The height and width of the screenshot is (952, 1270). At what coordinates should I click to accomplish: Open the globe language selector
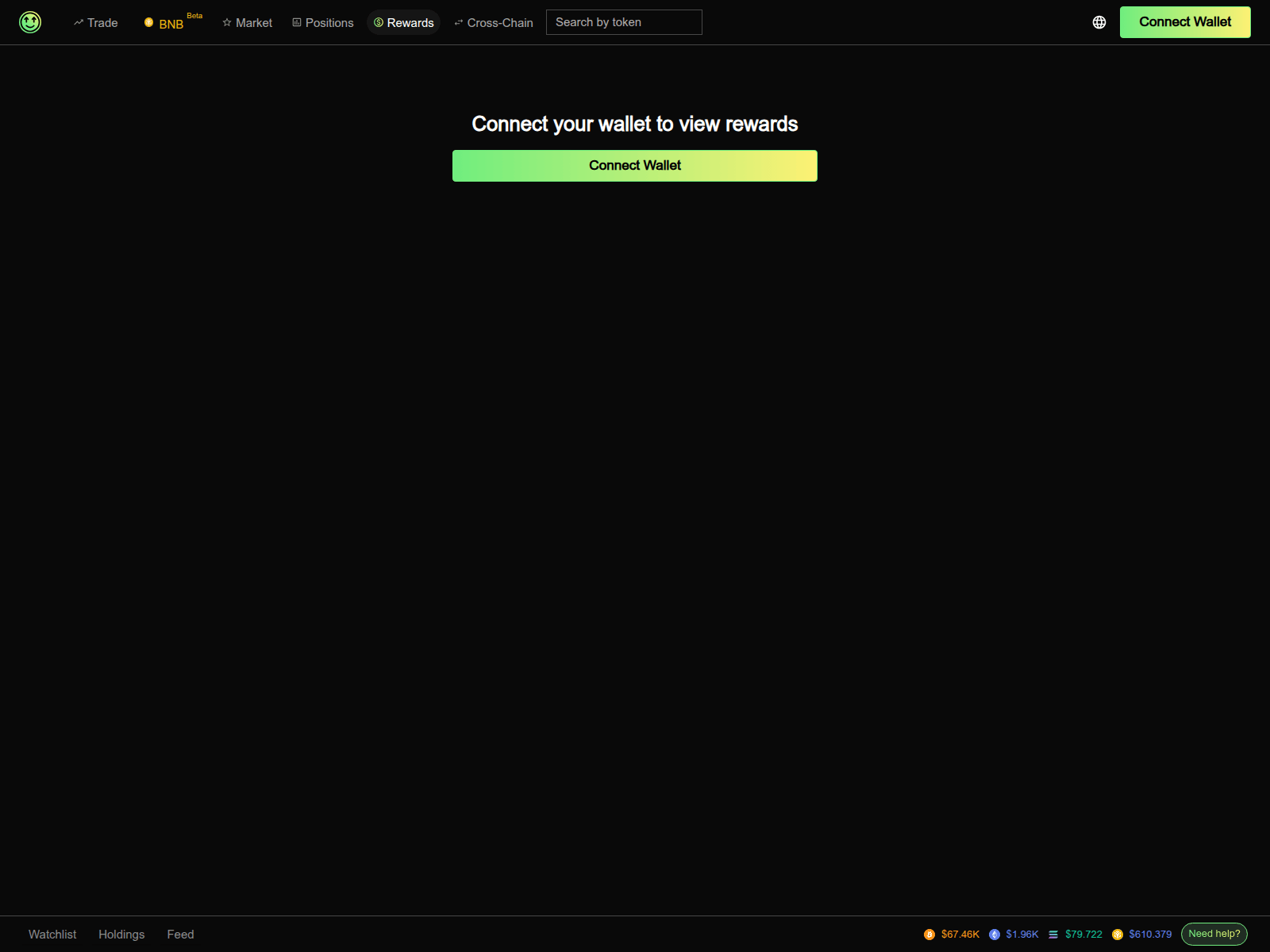1099,22
